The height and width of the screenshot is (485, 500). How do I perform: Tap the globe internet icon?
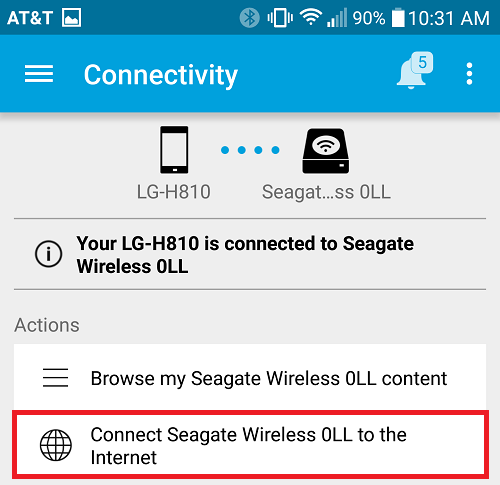point(56,445)
